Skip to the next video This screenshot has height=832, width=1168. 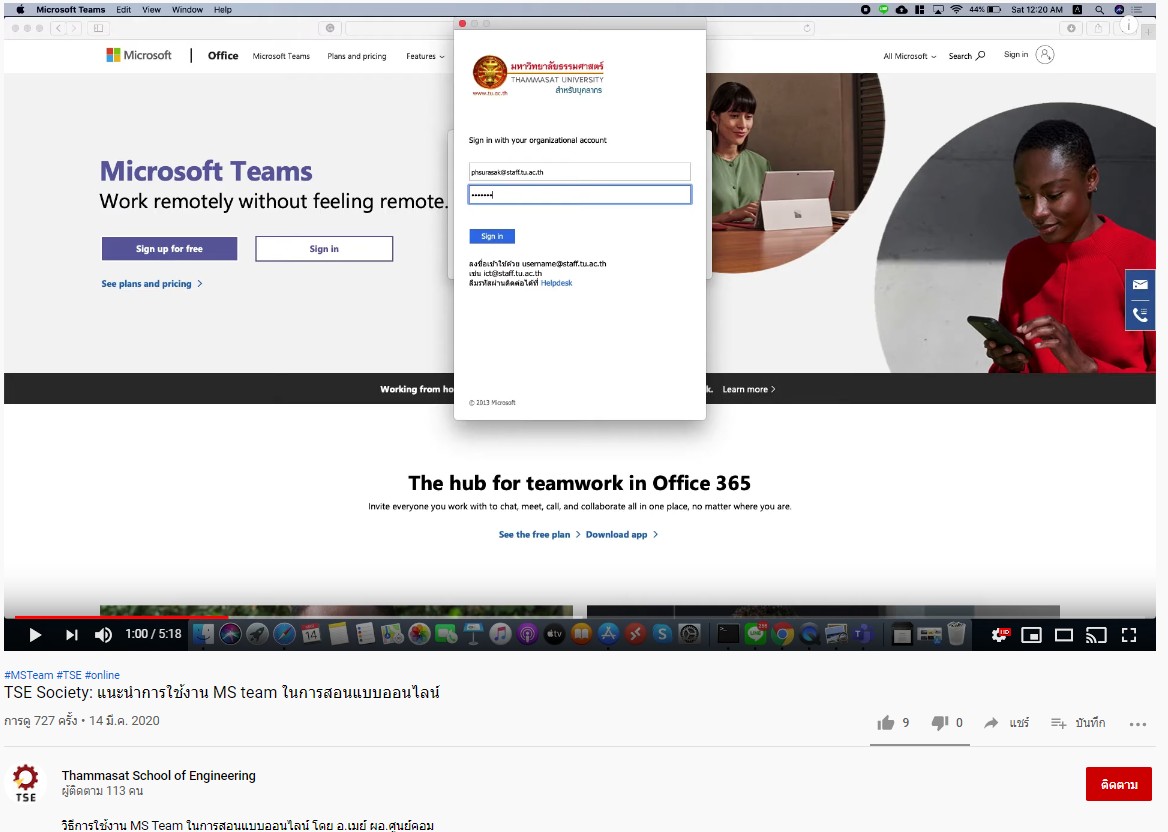pos(72,635)
